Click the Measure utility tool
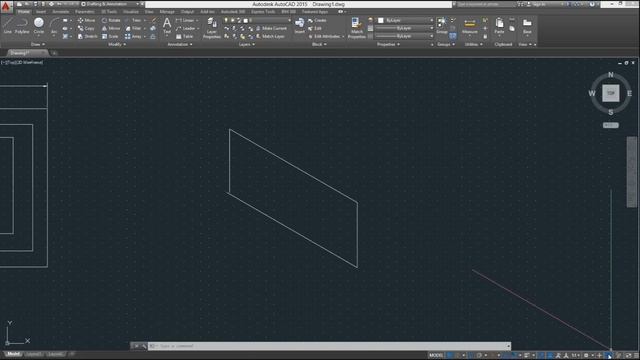The height and width of the screenshot is (360, 640). point(470,25)
